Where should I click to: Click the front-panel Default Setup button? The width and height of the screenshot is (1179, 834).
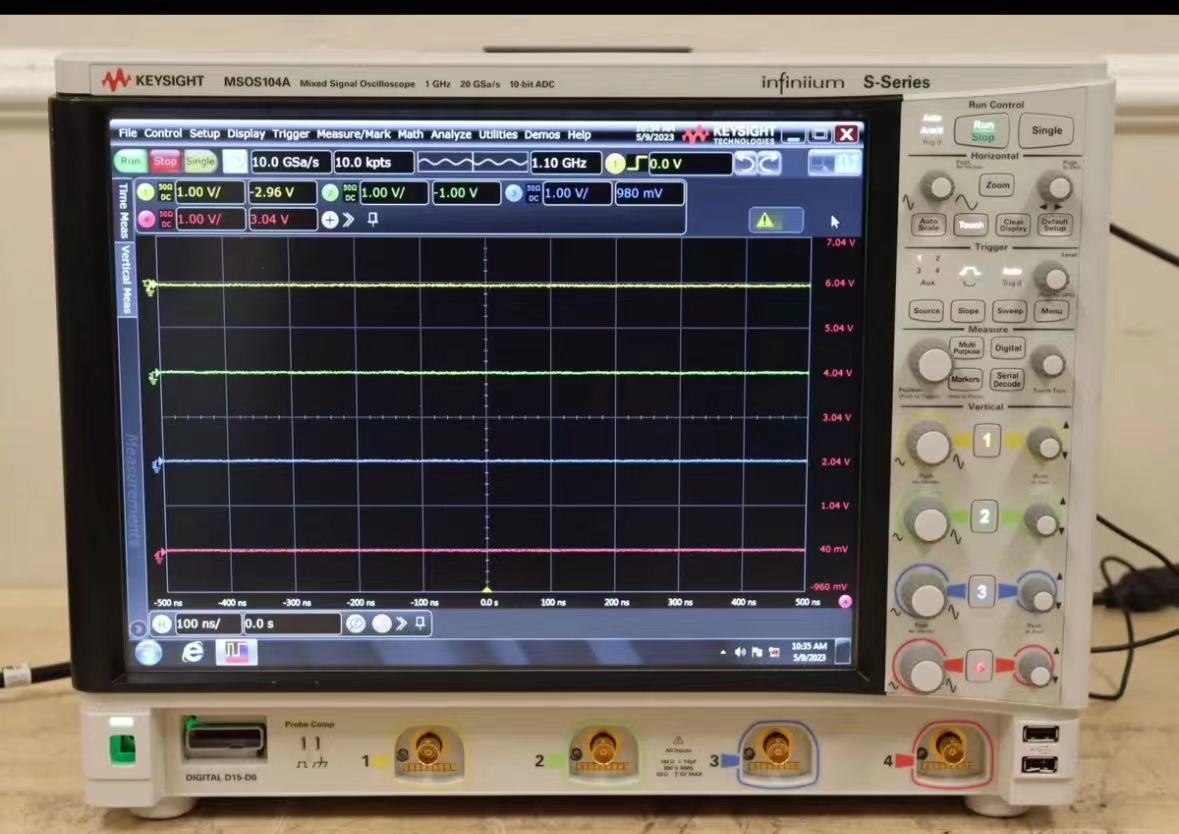point(1054,224)
